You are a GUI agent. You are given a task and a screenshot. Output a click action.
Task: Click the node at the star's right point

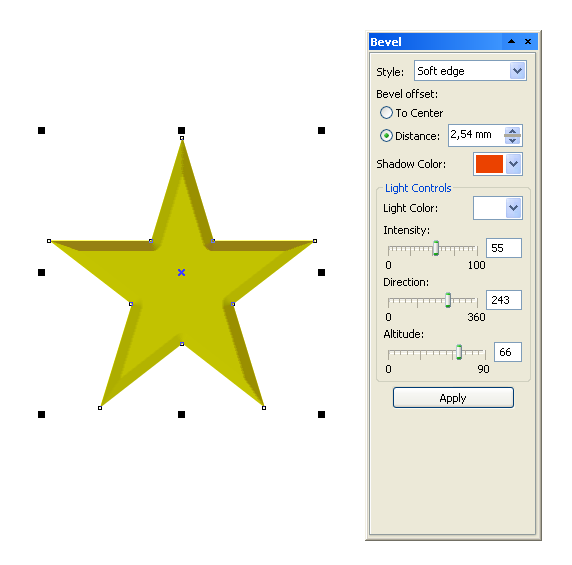point(315,241)
